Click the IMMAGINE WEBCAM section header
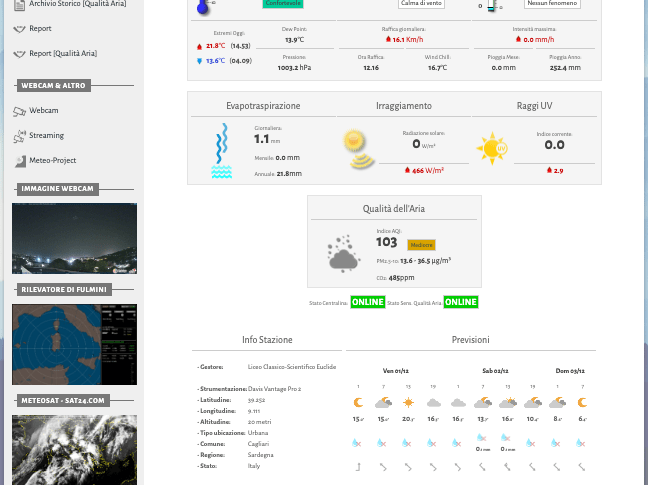This screenshot has height=485, width=648. click(57, 189)
